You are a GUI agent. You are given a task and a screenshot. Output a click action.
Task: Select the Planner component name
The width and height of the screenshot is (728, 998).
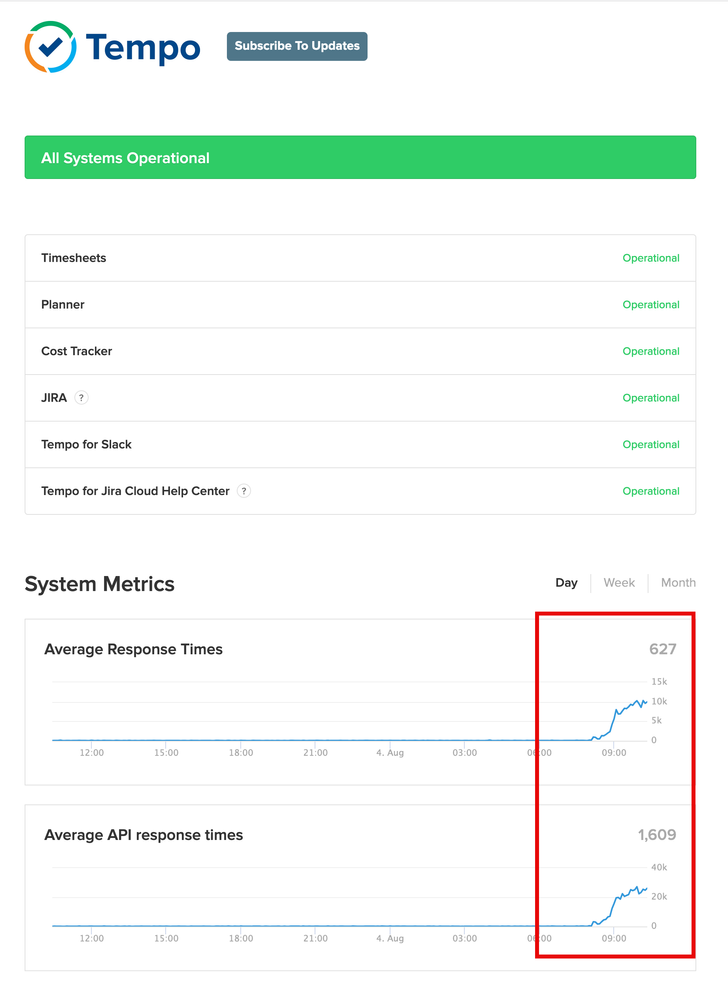(x=63, y=304)
